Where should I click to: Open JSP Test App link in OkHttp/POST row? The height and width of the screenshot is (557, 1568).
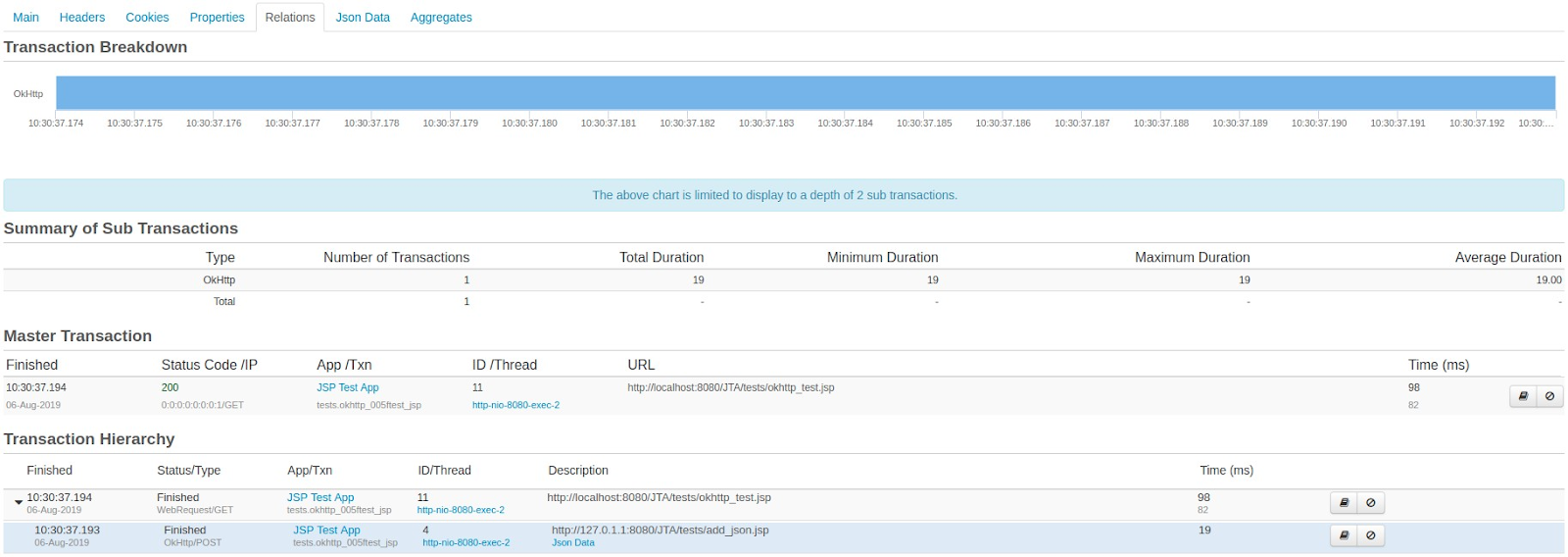(326, 530)
